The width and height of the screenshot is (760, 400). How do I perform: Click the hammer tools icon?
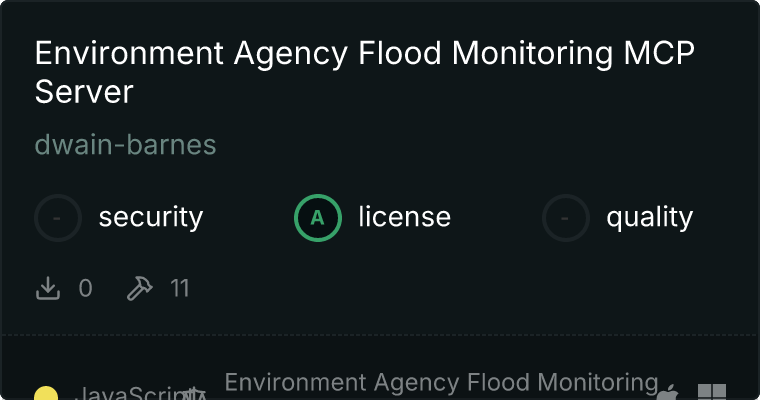(x=138, y=289)
